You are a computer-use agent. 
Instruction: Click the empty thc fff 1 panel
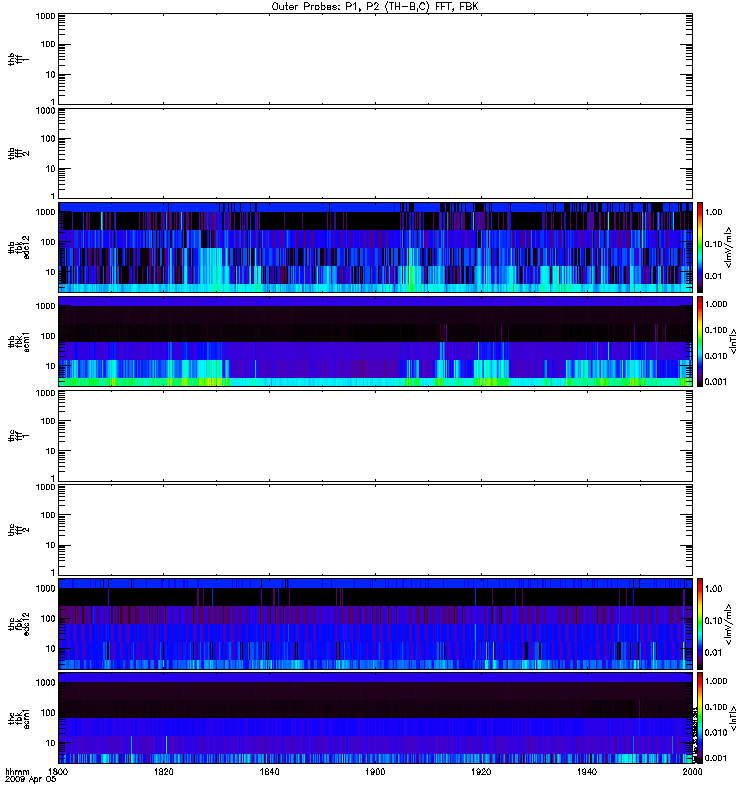coord(375,436)
